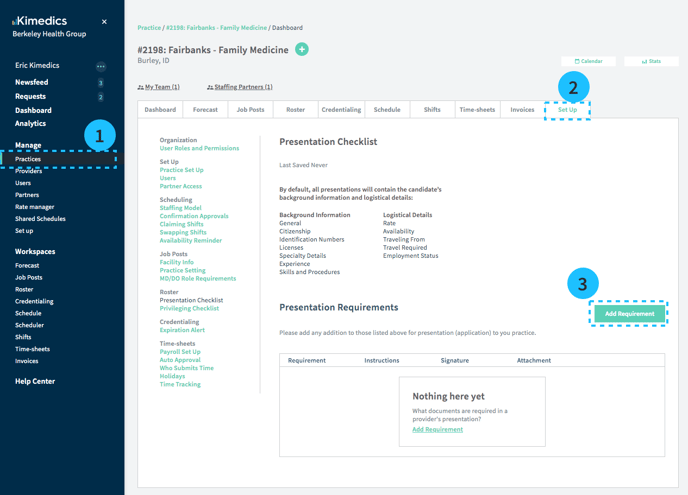Open My Team (1) people link

(159, 87)
